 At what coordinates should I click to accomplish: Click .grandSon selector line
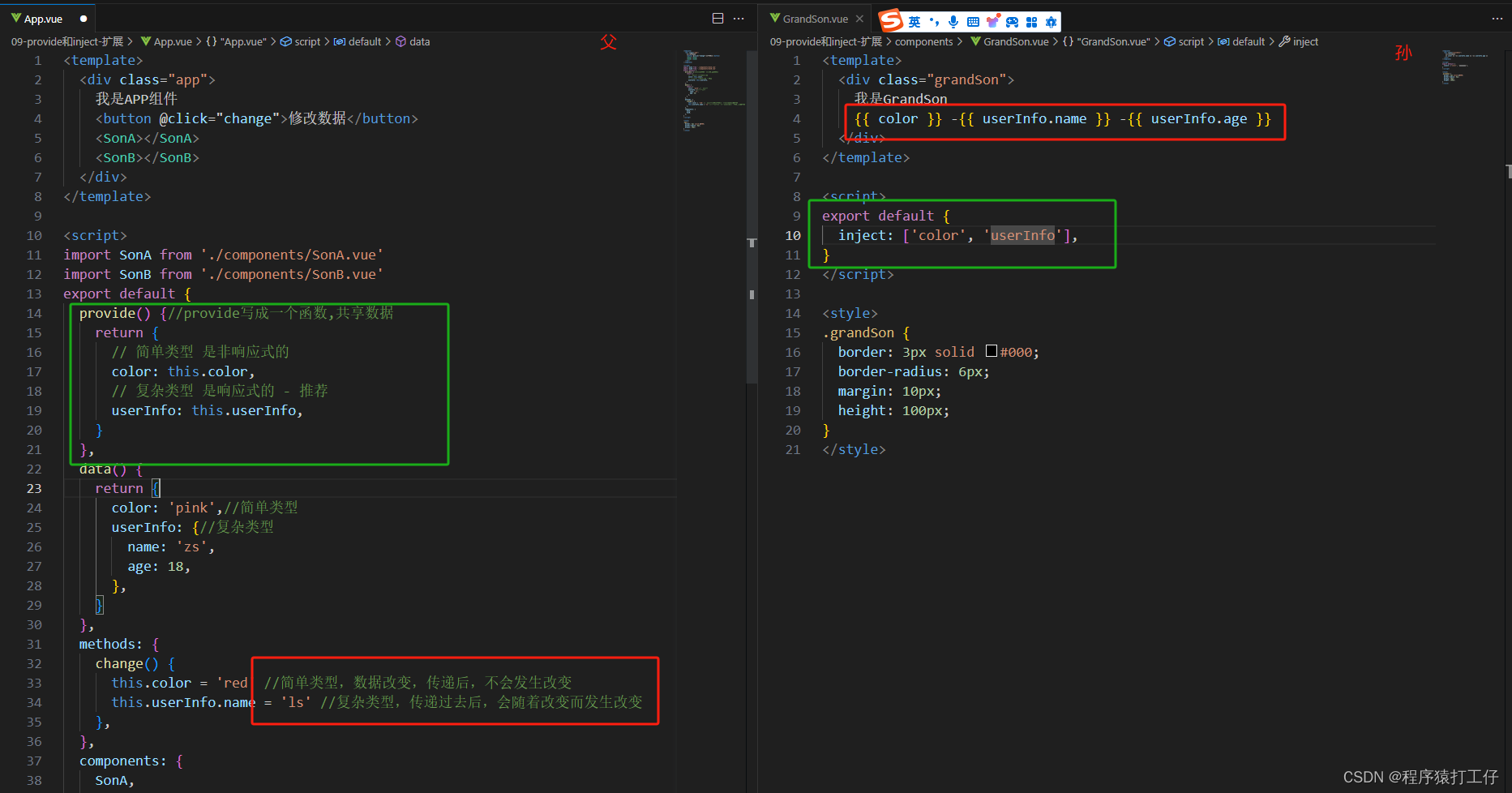866,332
